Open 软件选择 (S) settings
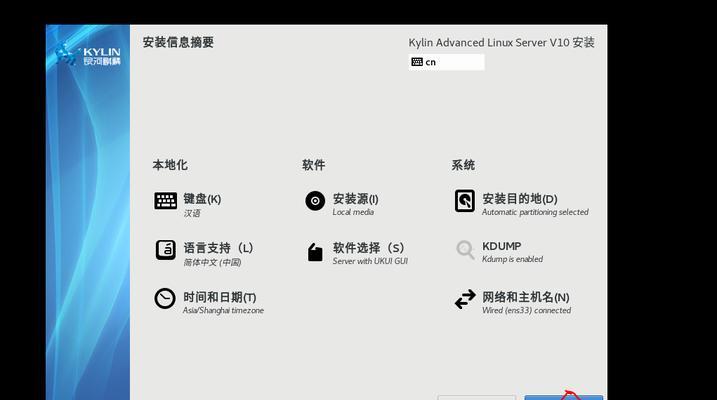Viewport: 717px width, 400px height. pyautogui.click(x=369, y=248)
